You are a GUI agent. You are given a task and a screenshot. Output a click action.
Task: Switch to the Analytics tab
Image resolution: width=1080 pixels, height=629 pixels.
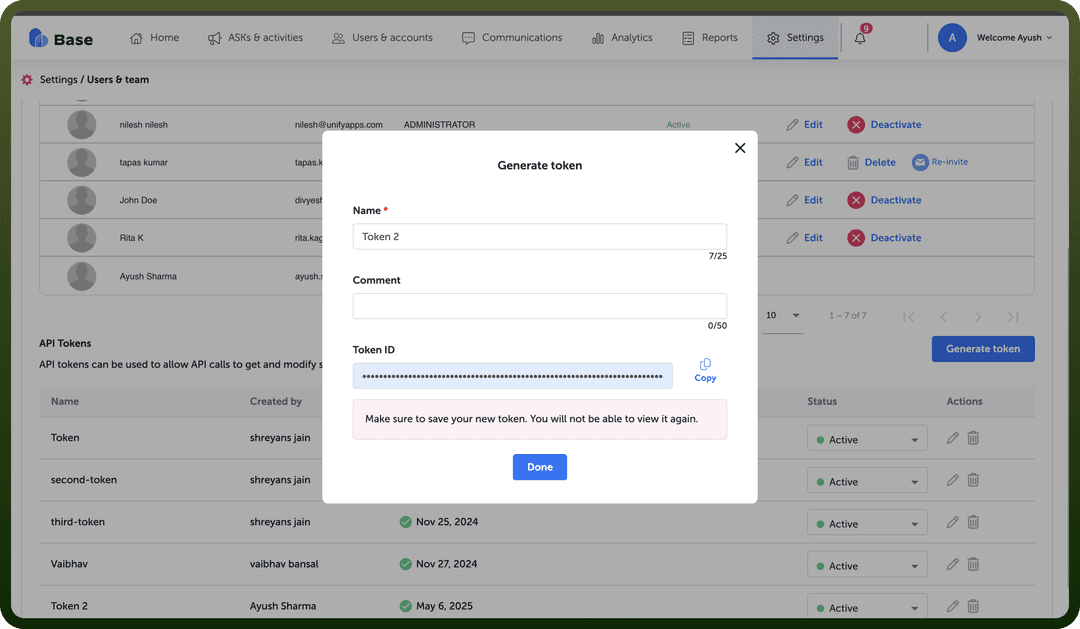tap(622, 38)
